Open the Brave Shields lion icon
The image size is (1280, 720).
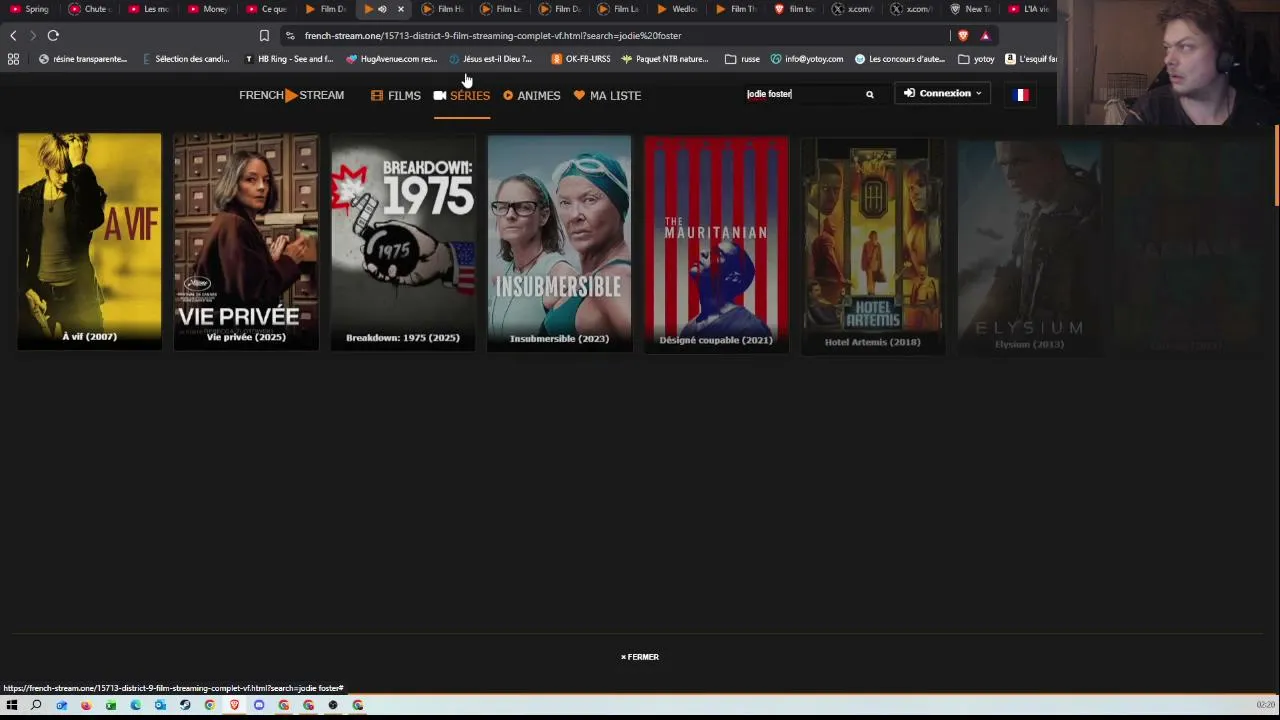[963, 36]
